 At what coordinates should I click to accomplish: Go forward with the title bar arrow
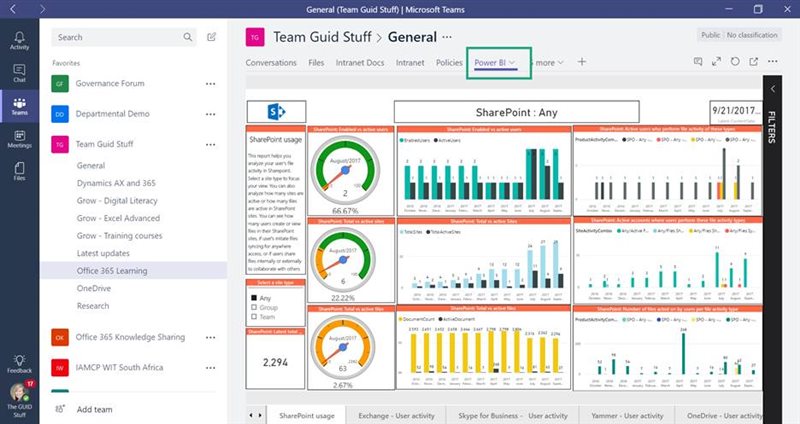pyautogui.click(x=42, y=9)
